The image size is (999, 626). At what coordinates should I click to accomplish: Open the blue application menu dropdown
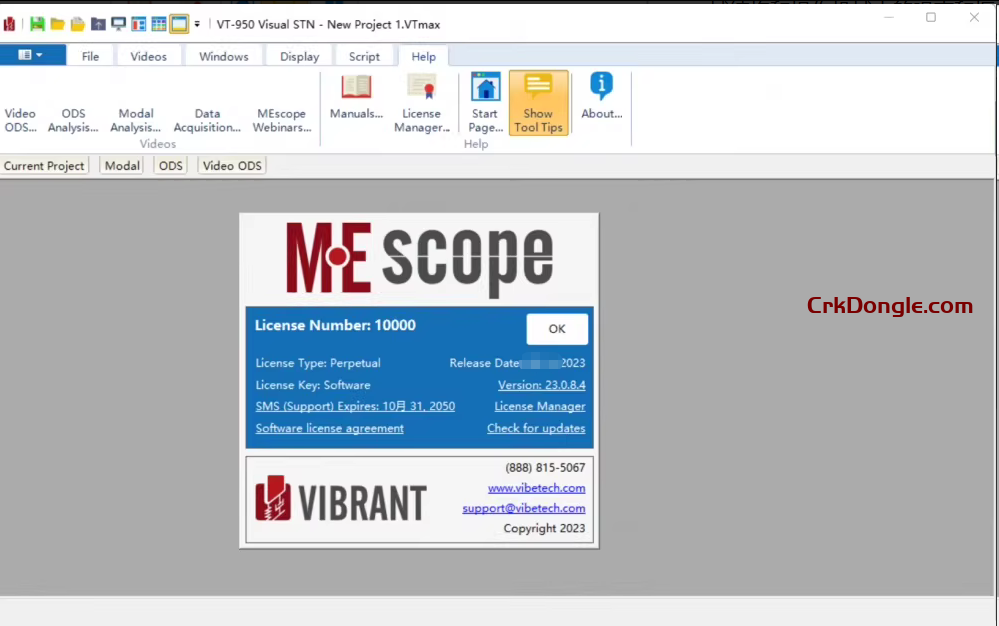click(33, 56)
